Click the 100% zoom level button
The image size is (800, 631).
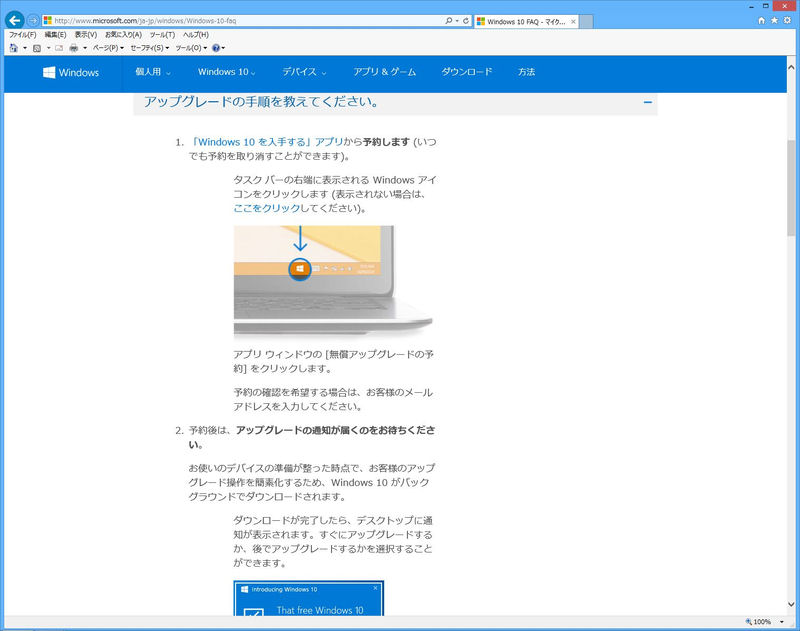(758, 622)
